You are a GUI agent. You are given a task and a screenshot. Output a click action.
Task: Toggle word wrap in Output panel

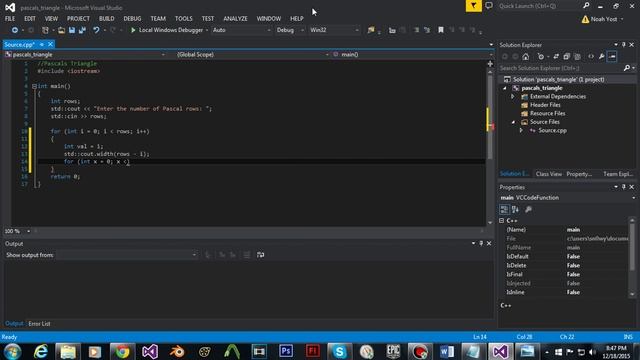260,255
